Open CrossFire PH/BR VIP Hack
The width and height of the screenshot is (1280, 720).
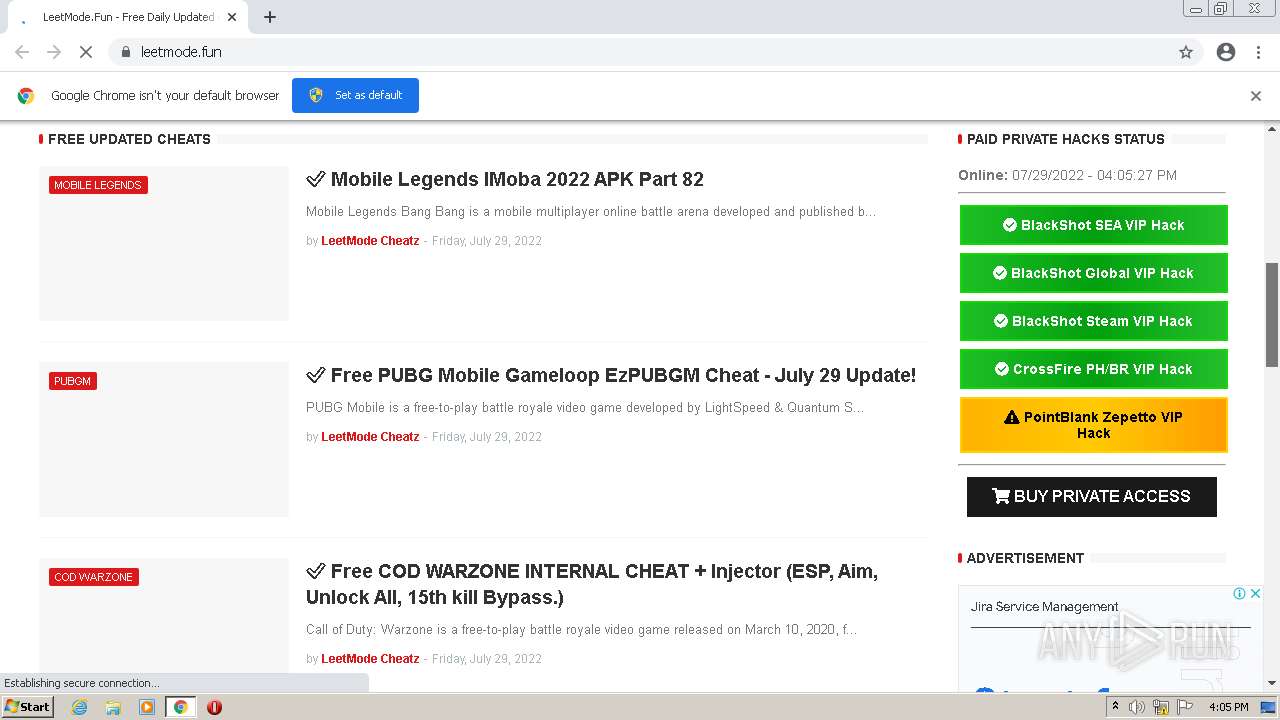pos(1093,369)
